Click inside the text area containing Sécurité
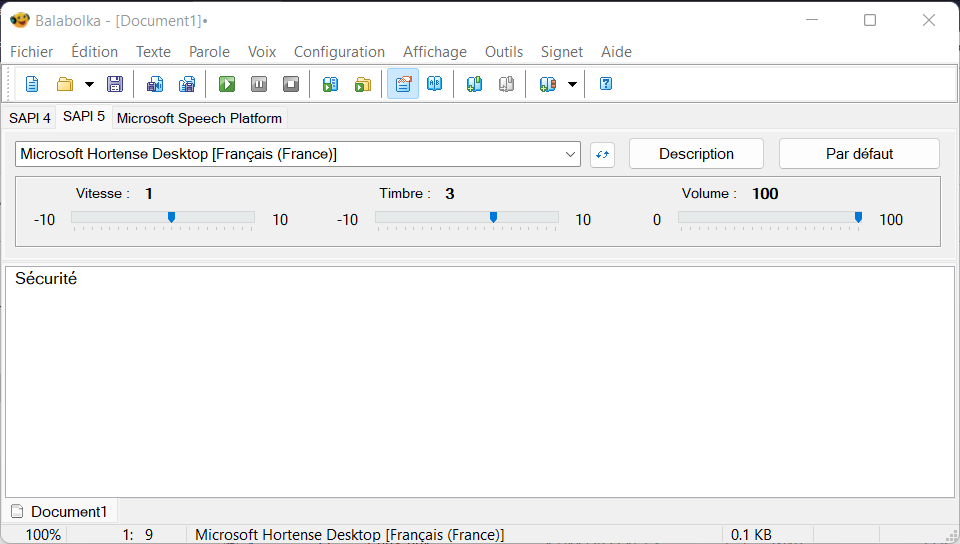Screen dimensions: 960x544 (480, 380)
